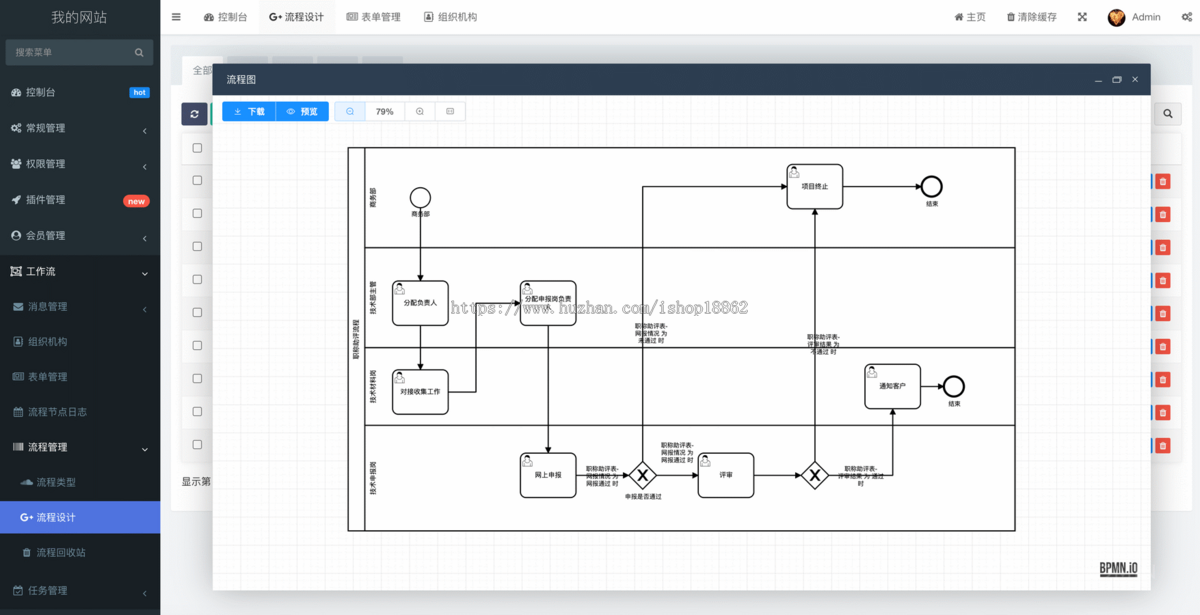Open 流程回收站 in the sidebar

tap(60, 553)
